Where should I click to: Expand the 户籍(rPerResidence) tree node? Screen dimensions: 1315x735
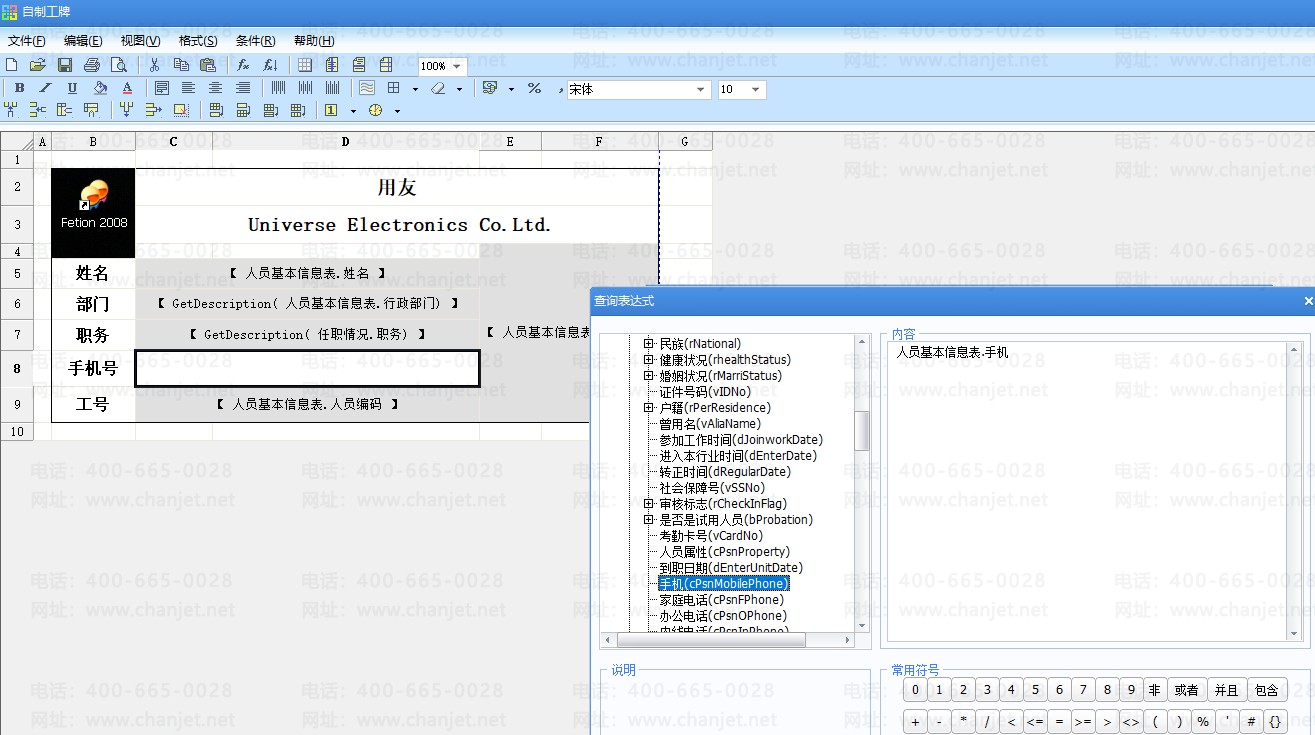click(x=648, y=408)
